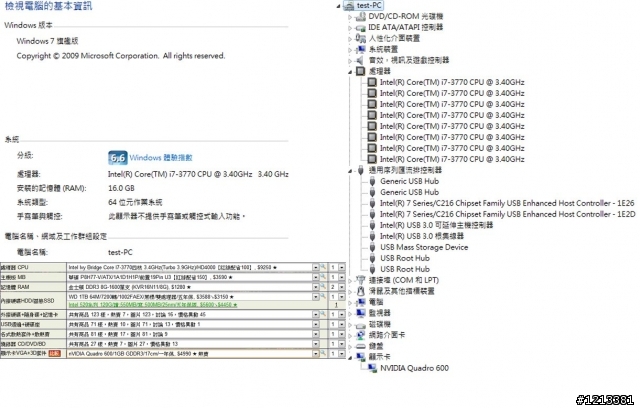
Task: Collapse the 顯示卡 tree node
Action: click(x=350, y=358)
